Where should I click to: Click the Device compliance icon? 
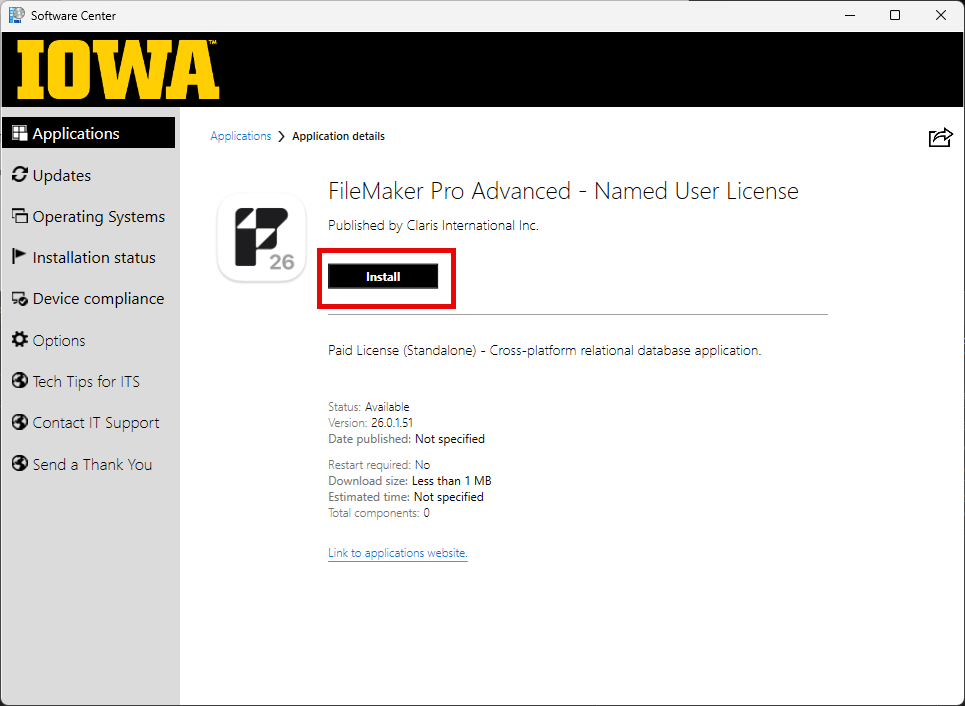click(20, 299)
